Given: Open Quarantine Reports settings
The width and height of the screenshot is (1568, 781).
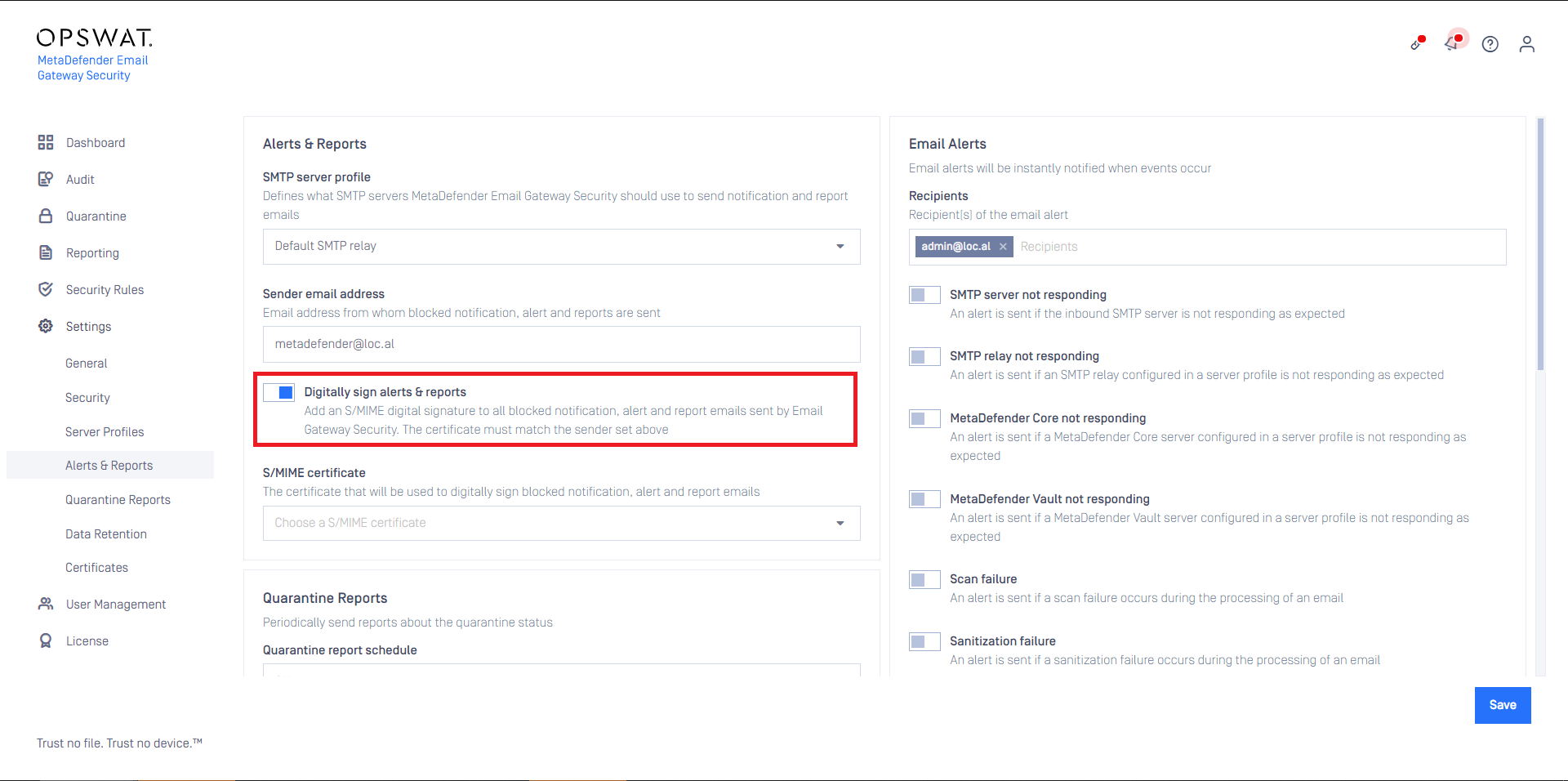Looking at the screenshot, I should (118, 500).
